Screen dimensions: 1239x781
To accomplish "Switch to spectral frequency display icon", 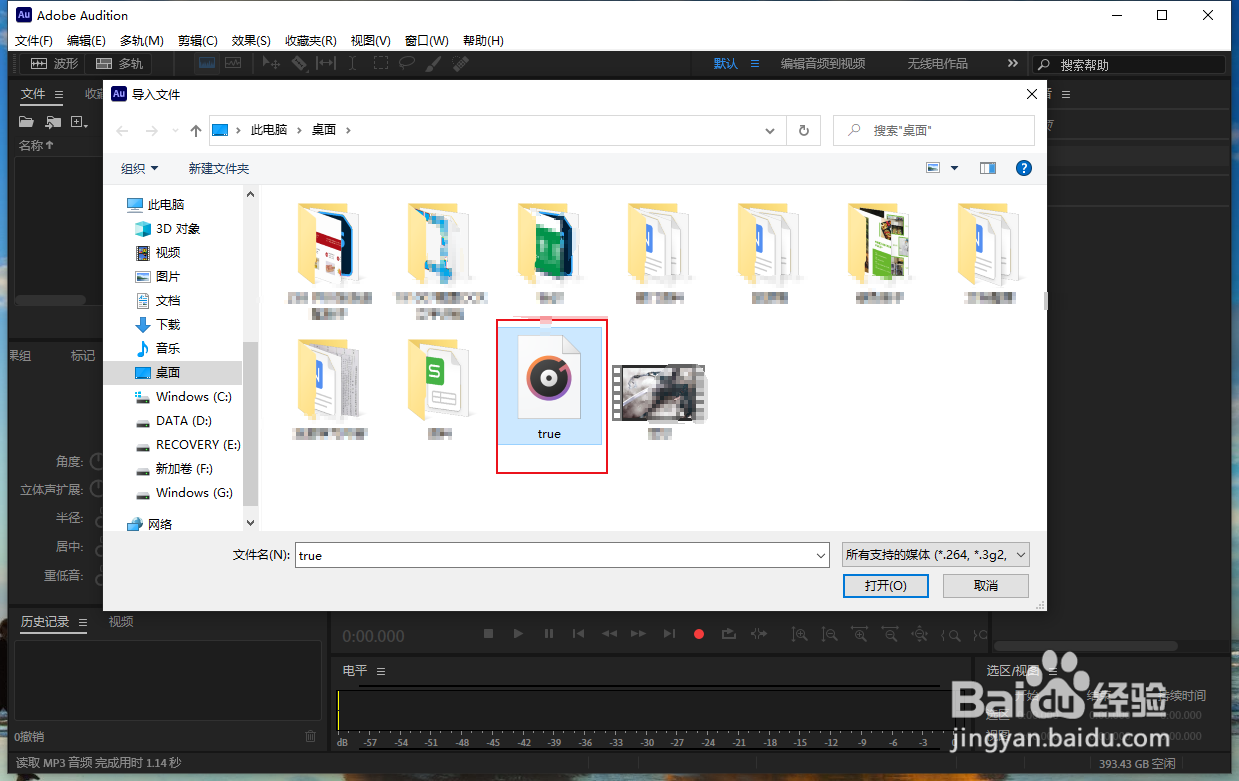I will click(231, 63).
